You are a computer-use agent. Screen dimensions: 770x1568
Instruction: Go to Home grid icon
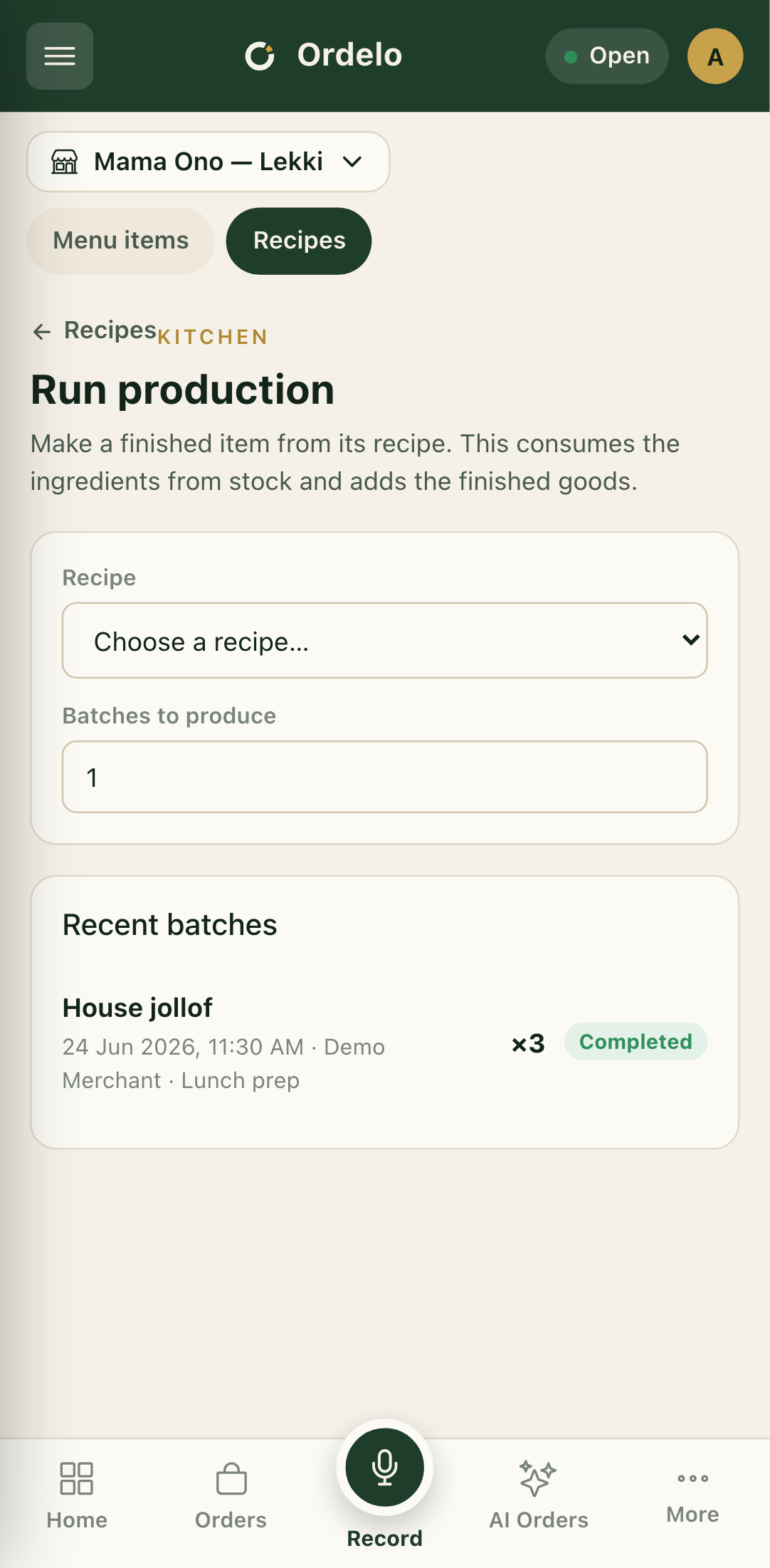tap(77, 1478)
